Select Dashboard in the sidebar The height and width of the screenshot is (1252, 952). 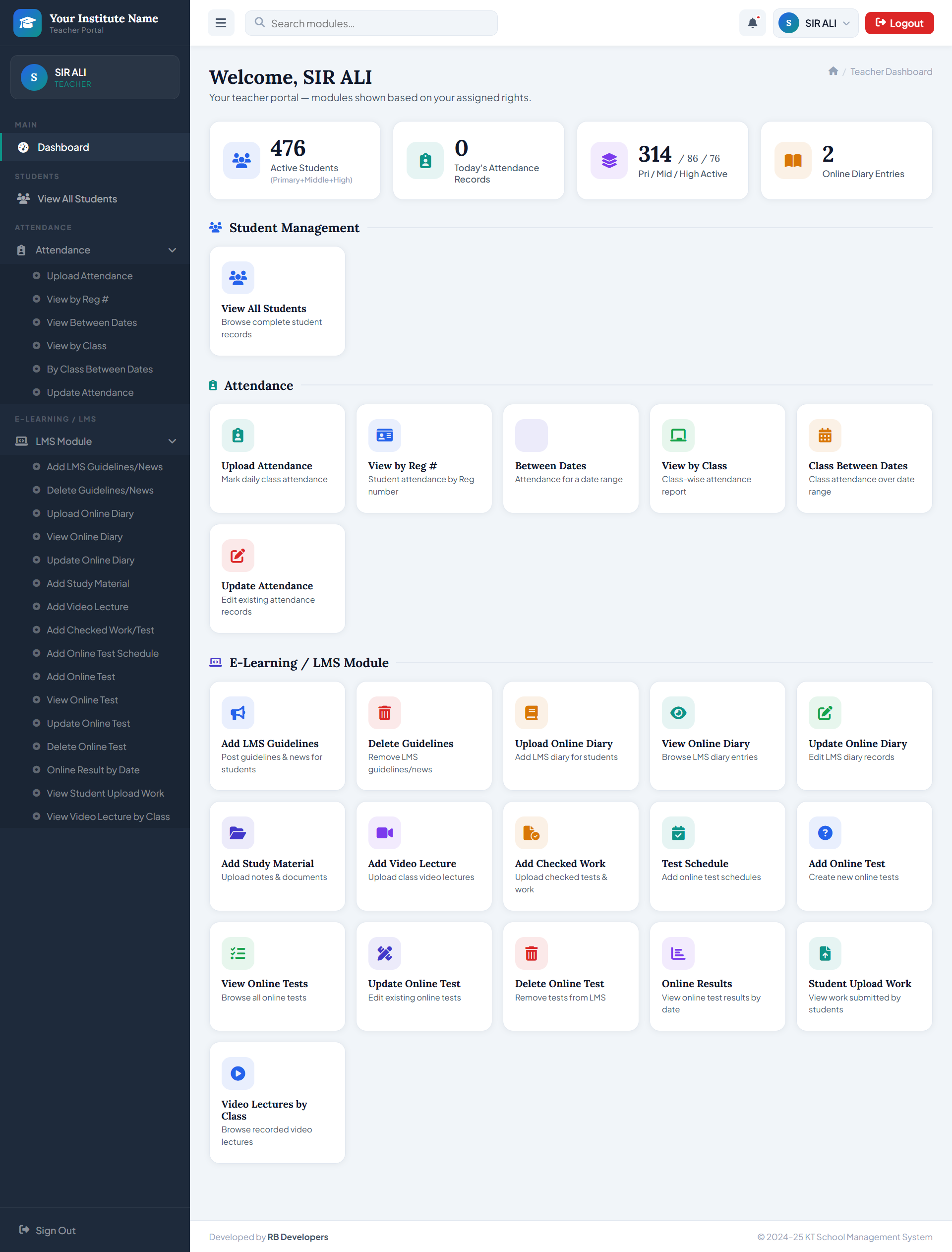[x=95, y=147]
